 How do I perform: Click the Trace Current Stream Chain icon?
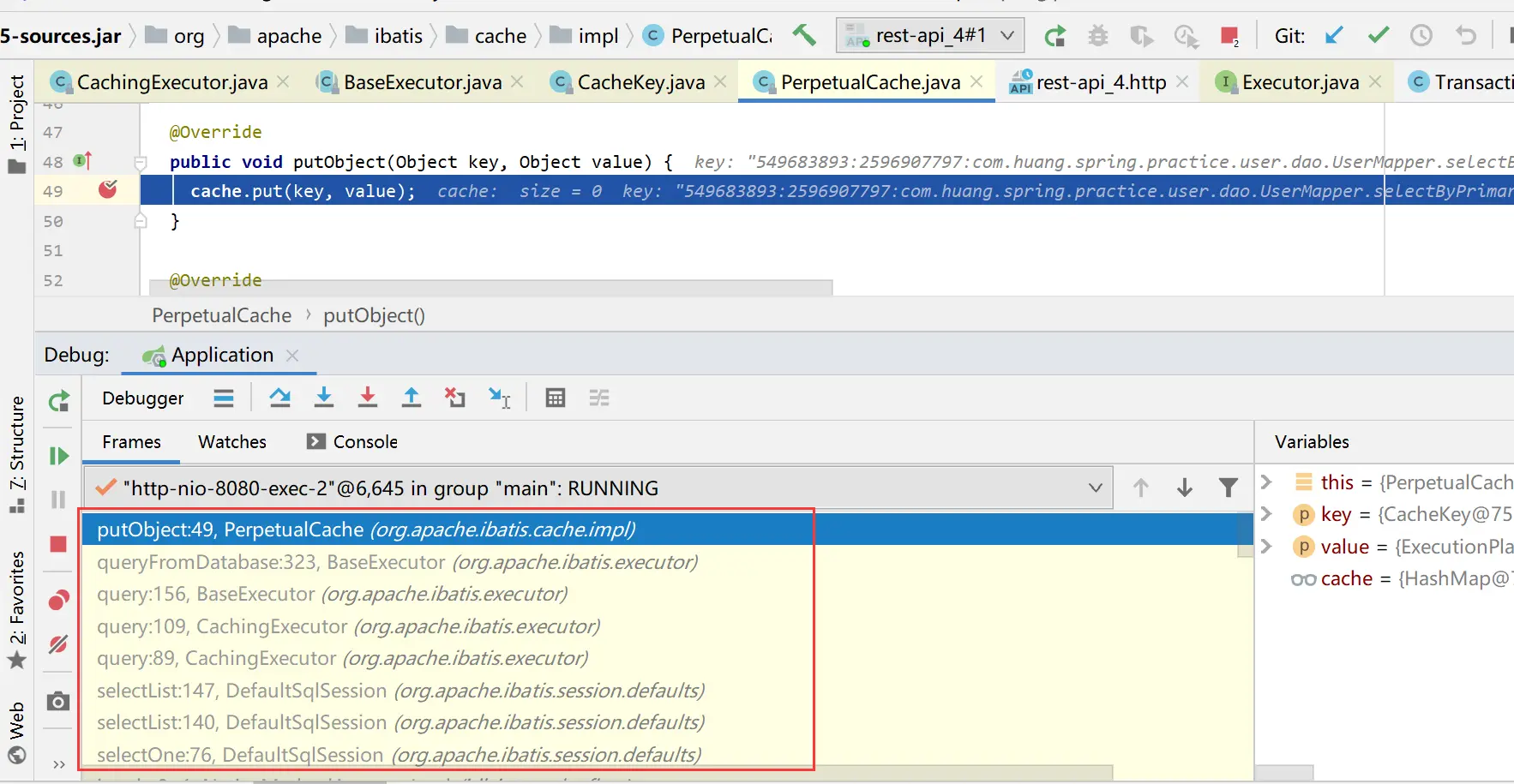(599, 398)
